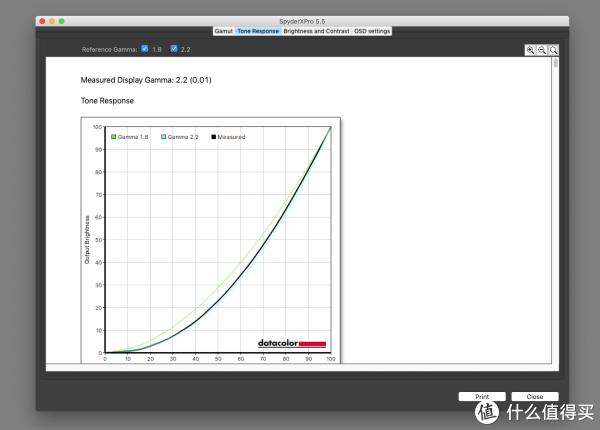The height and width of the screenshot is (430, 600).
Task: Click the Measured Display Gamma text
Action: 146,80
